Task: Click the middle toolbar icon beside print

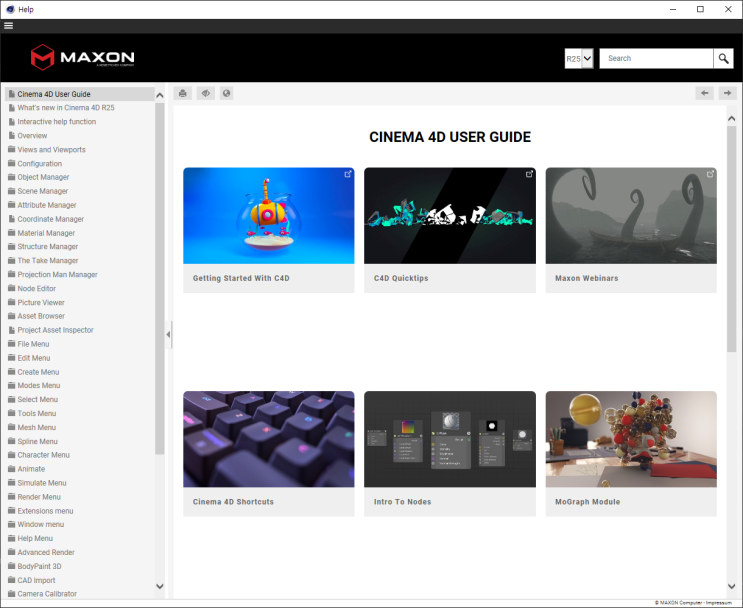Action: (205, 93)
